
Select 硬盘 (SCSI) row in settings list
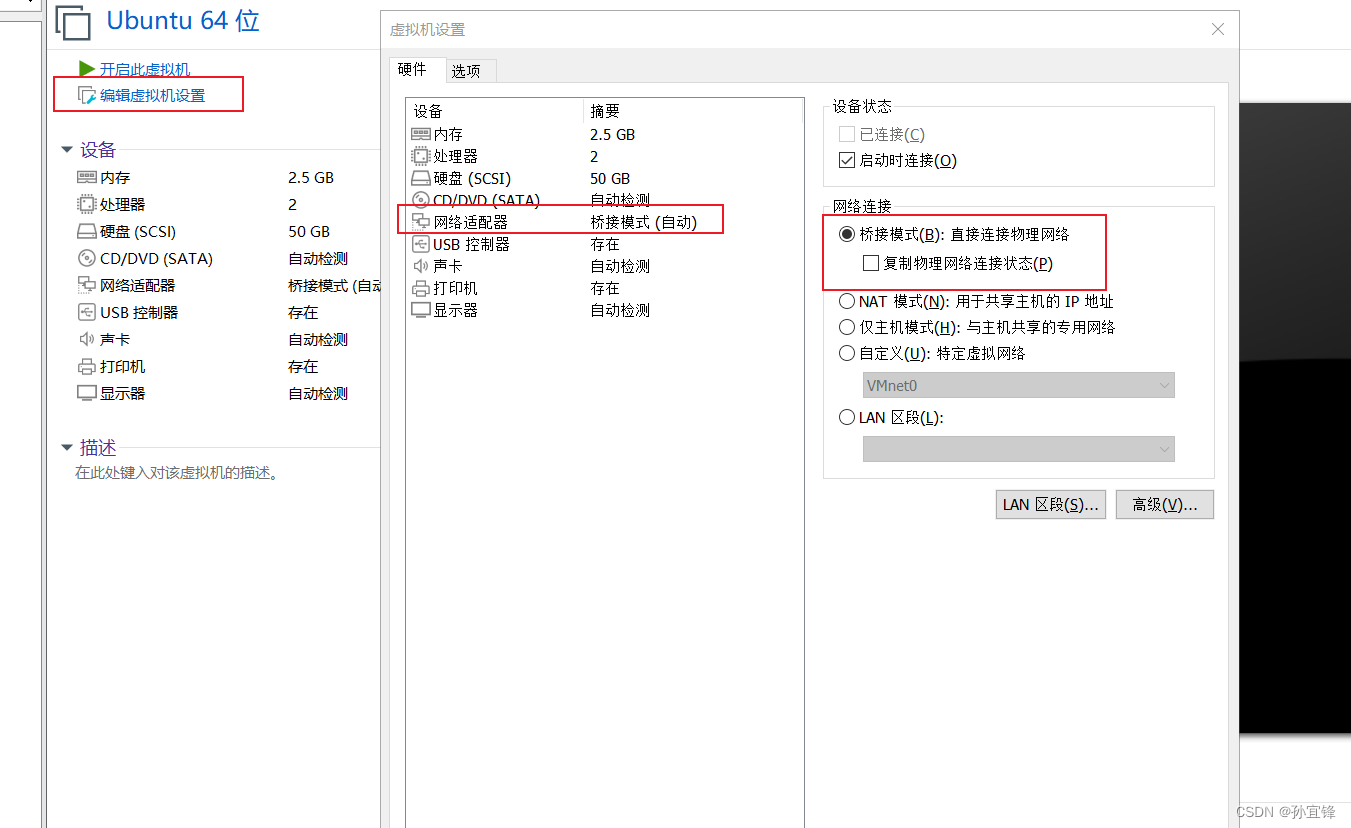(x=605, y=178)
